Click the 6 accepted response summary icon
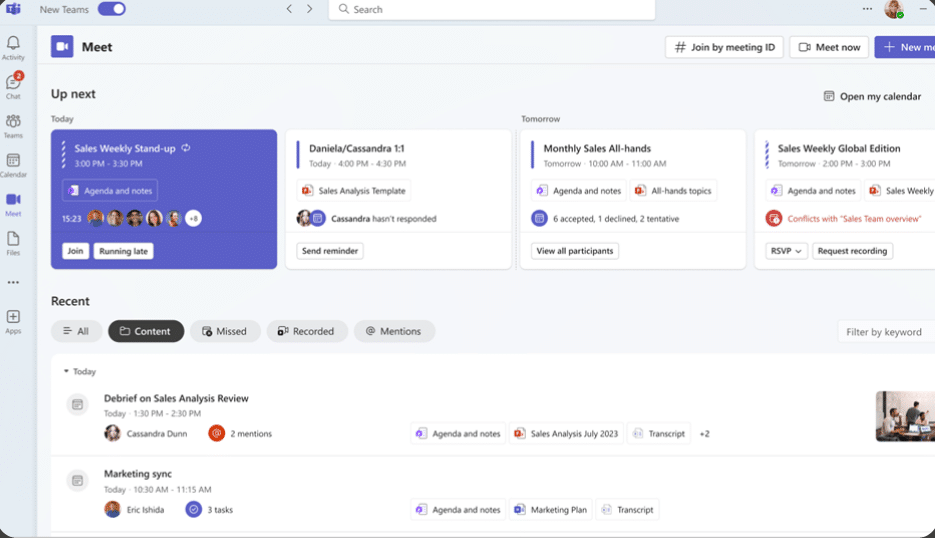The image size is (935, 538). pos(539,218)
